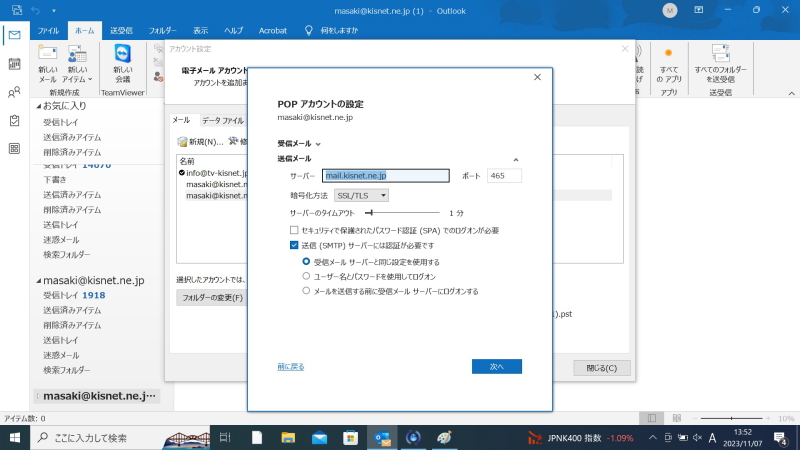
Task: Open Calendar from the left navigation bar
Action: click(14, 64)
